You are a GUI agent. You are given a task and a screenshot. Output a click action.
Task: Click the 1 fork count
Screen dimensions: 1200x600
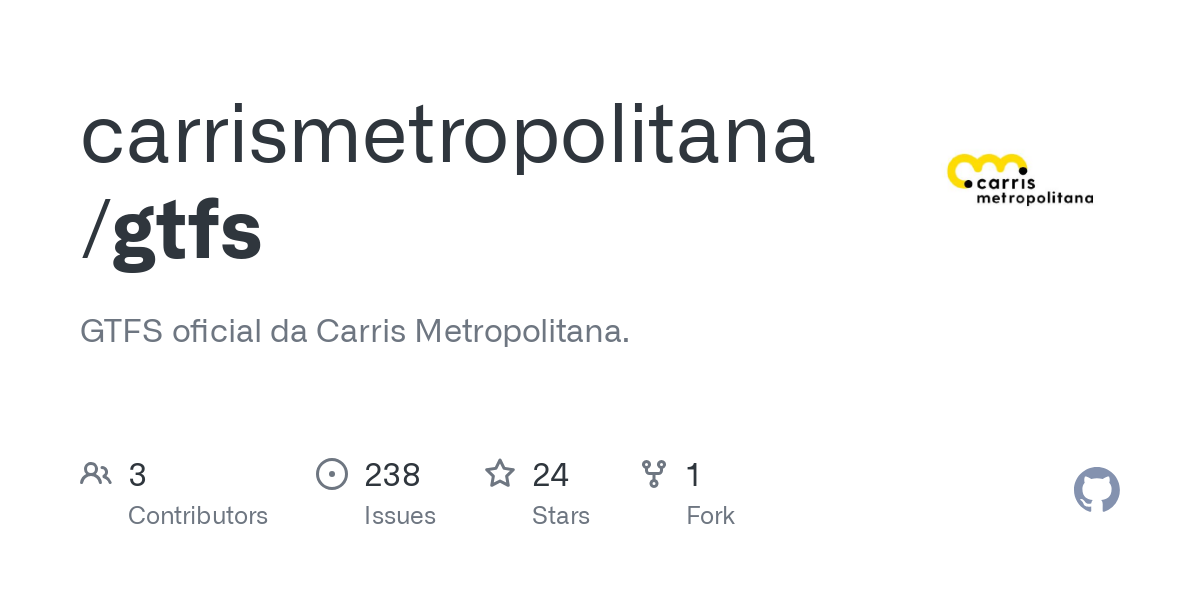[x=693, y=475]
